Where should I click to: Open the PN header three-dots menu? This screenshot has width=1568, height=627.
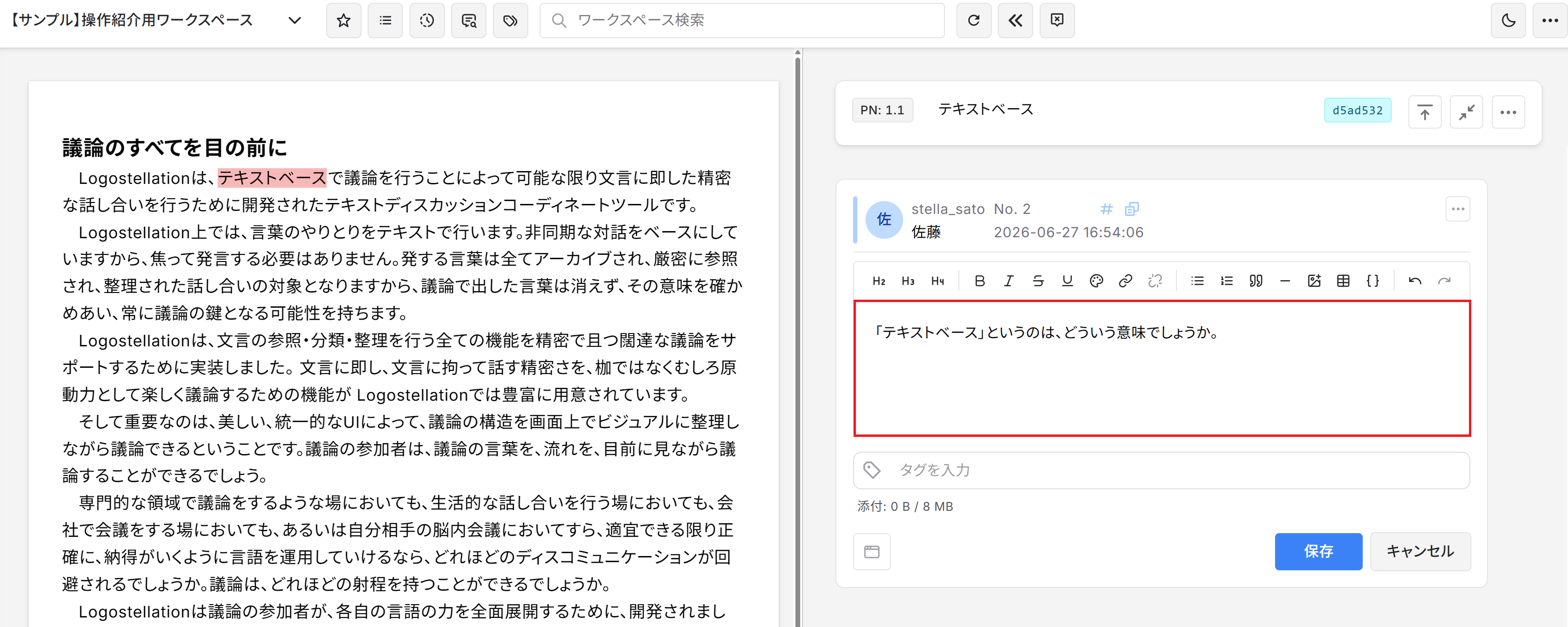coord(1508,112)
